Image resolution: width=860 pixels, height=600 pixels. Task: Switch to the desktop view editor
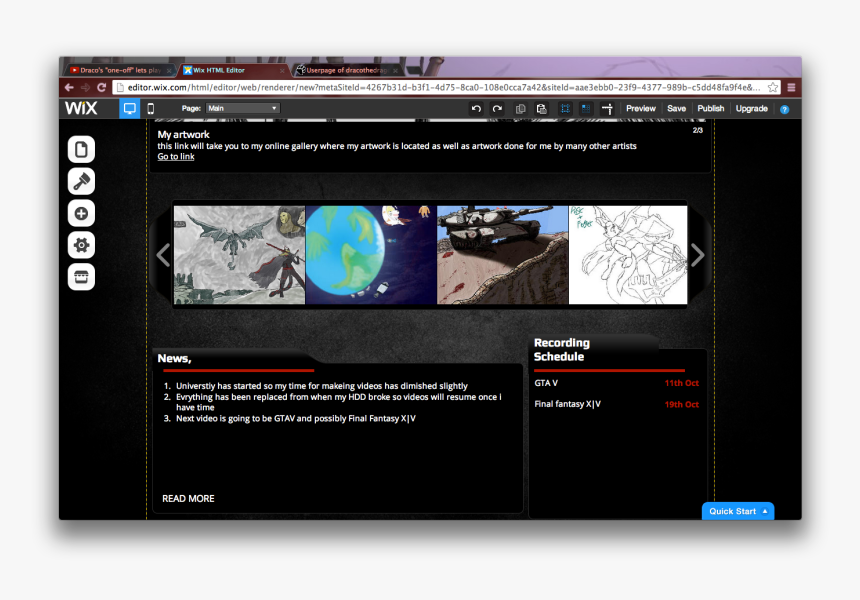pyautogui.click(x=129, y=109)
